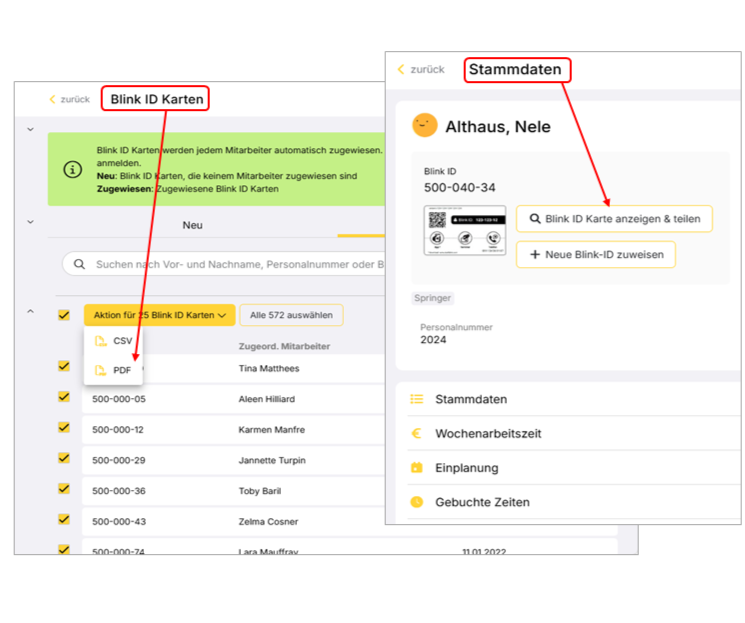
Task: Open the Blink ID card thumbnail image
Action: point(465,232)
